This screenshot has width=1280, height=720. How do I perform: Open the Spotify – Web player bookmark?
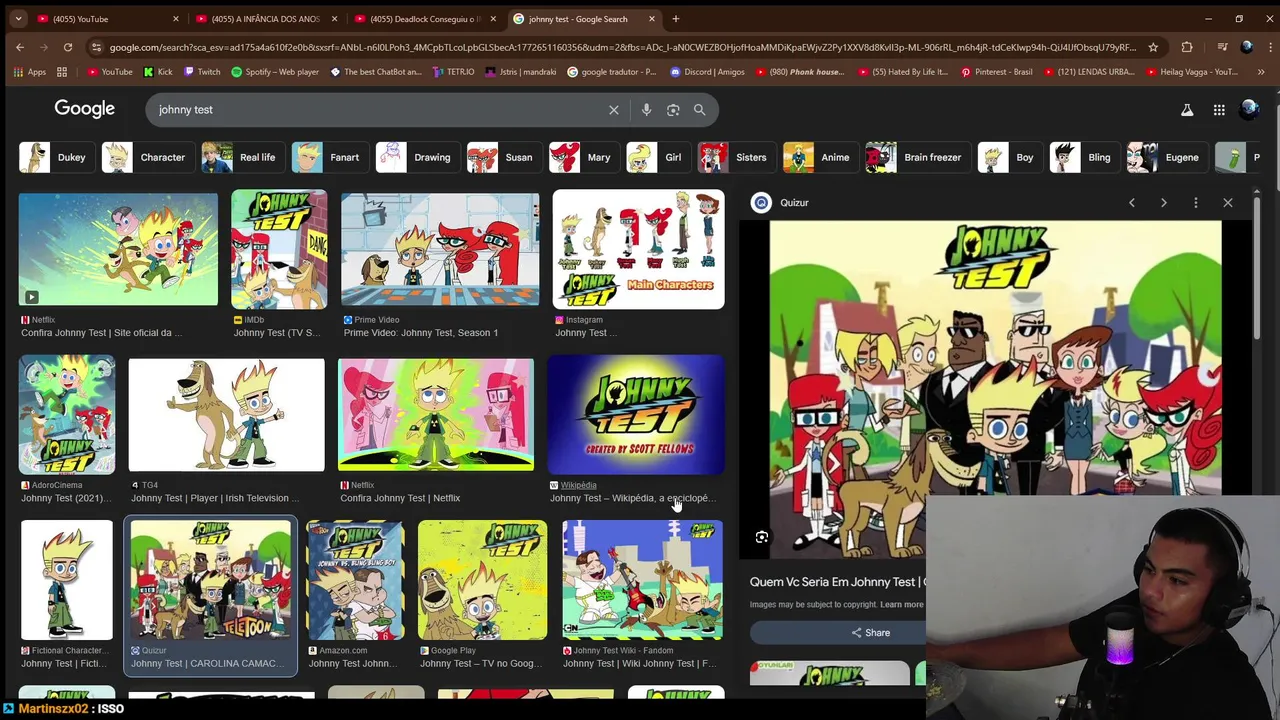(x=275, y=72)
